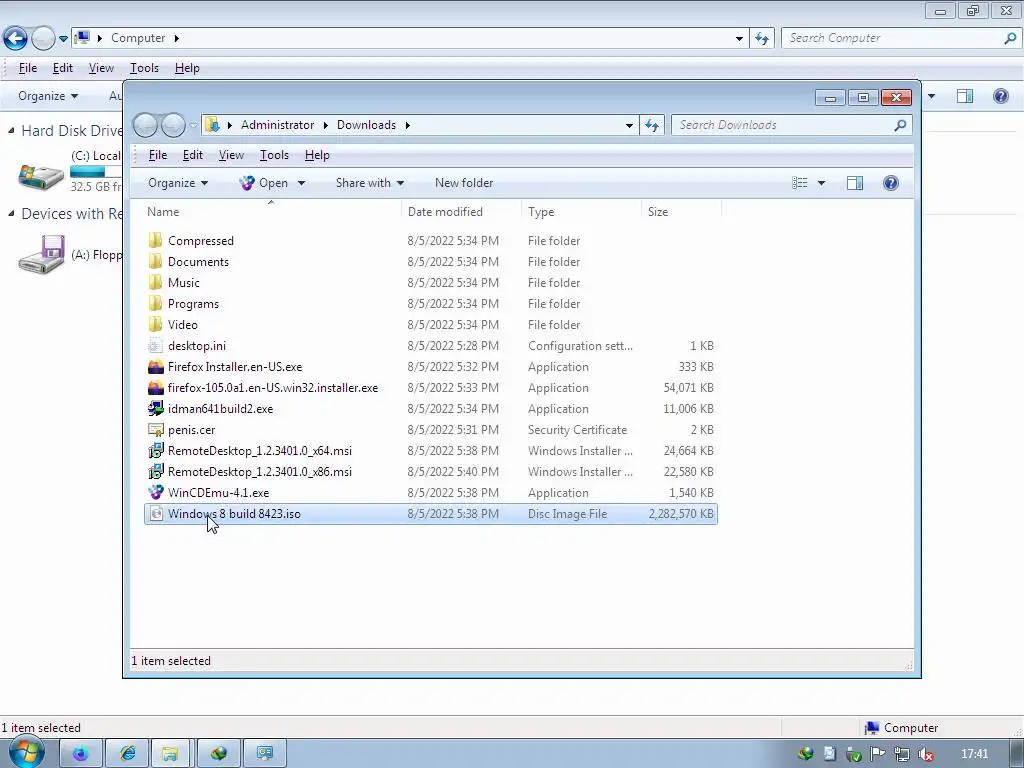This screenshot has height=768, width=1024.
Task: Collapse the Hard Disk Drives group
Action: tap(11, 131)
